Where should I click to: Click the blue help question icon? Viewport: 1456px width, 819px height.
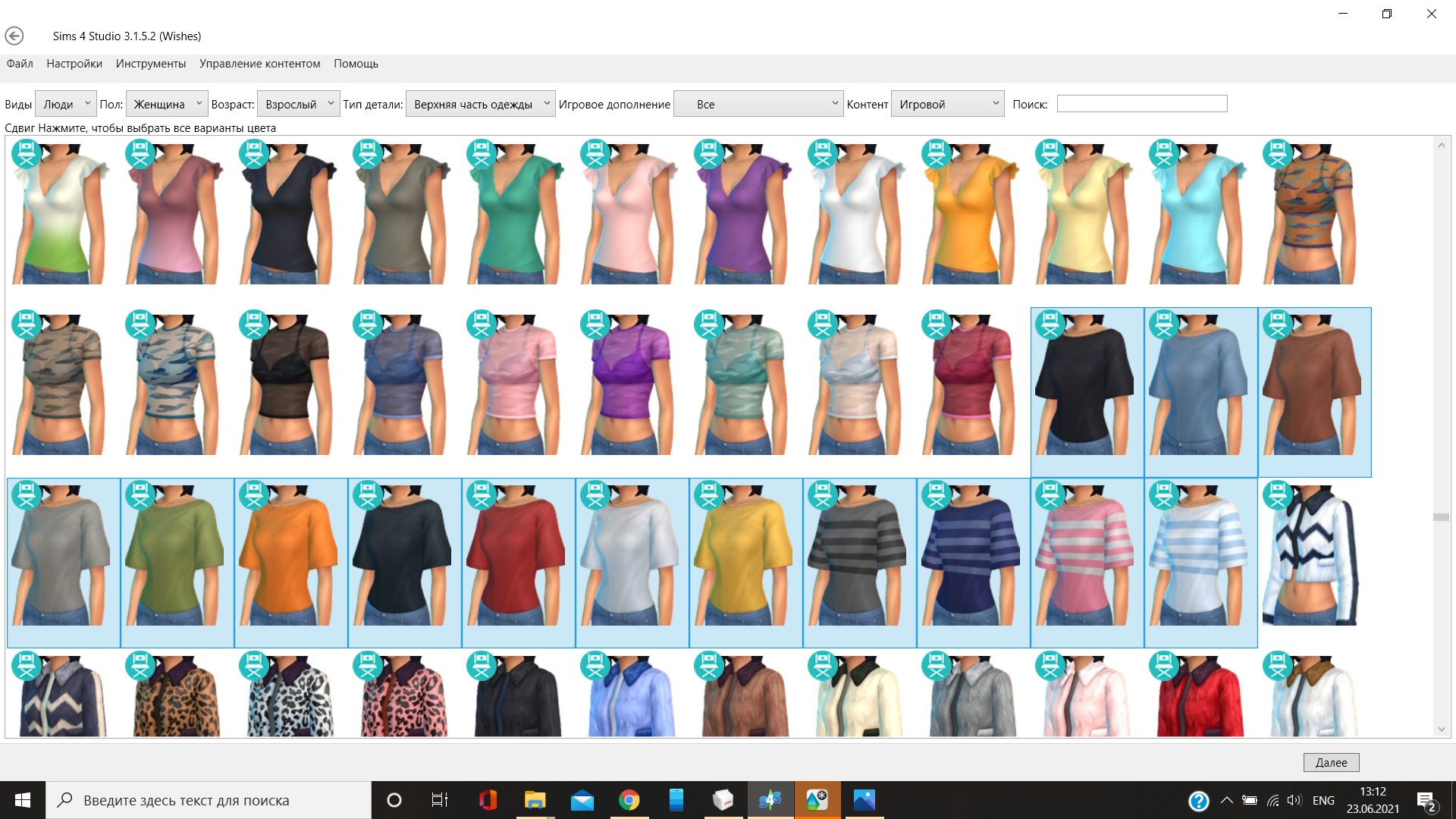[1198, 801]
